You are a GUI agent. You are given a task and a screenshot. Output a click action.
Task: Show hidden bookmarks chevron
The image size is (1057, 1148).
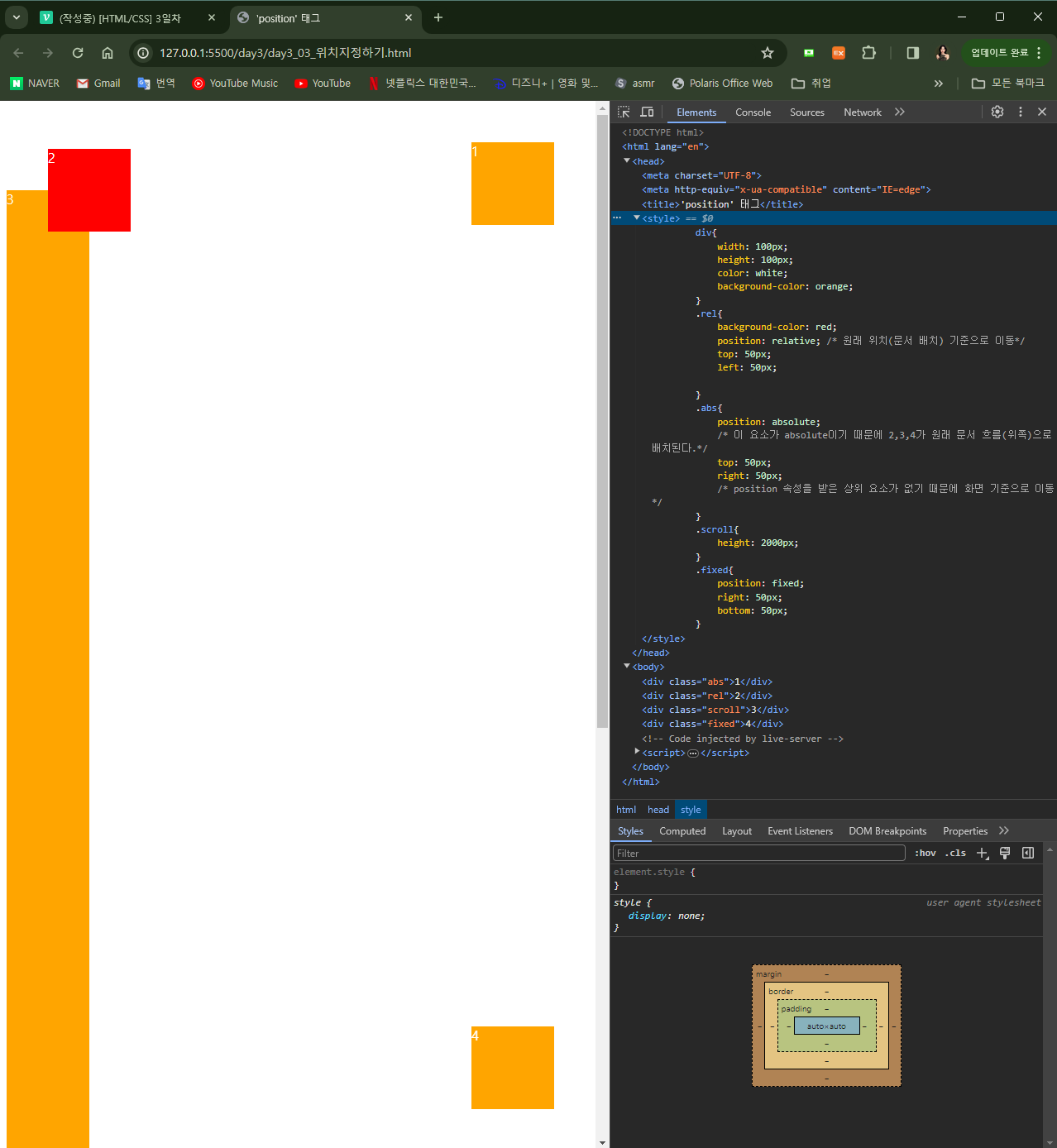click(x=939, y=84)
